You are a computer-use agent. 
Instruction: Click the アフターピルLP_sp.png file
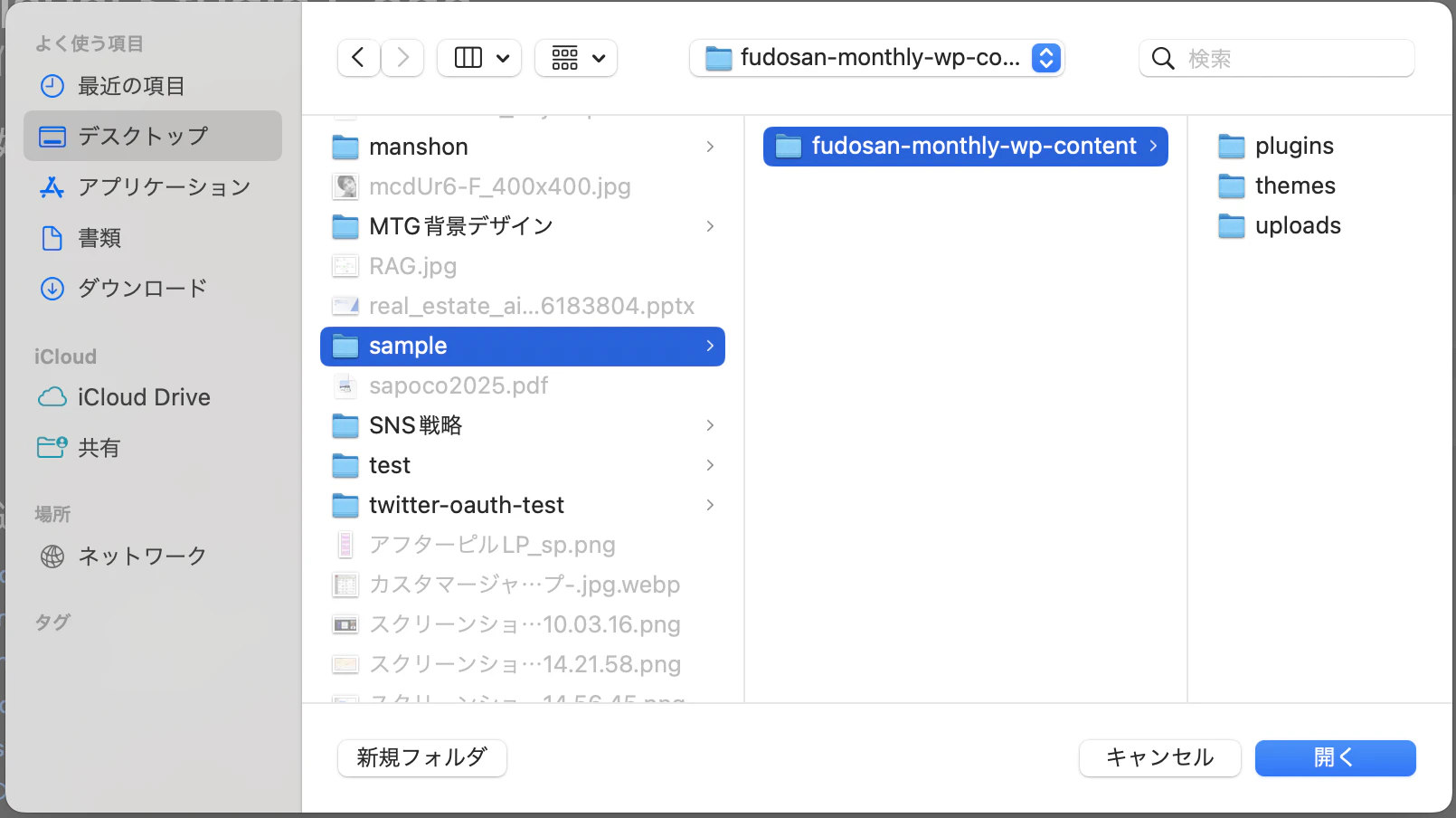[x=523, y=545]
